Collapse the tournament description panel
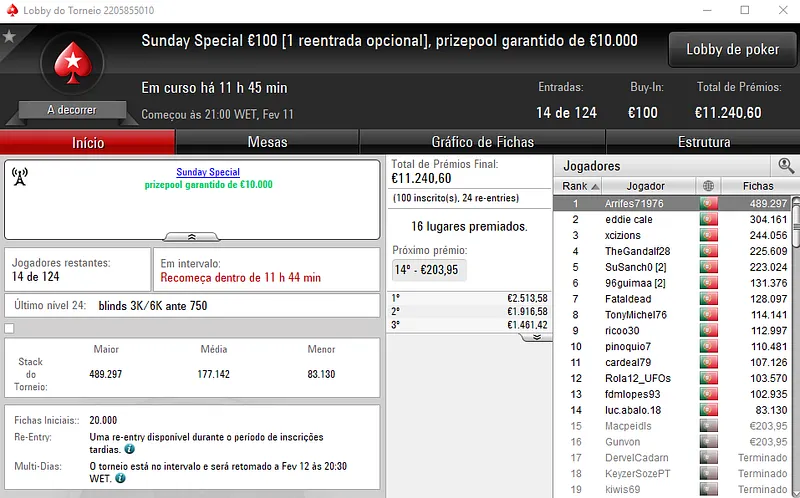 (190, 237)
